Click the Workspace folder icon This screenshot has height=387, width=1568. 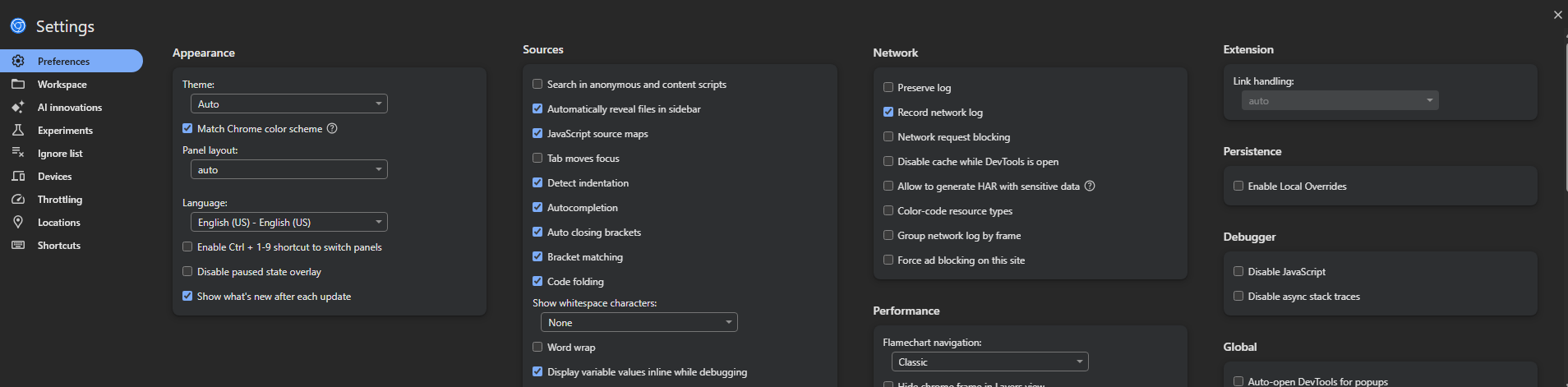(x=18, y=84)
